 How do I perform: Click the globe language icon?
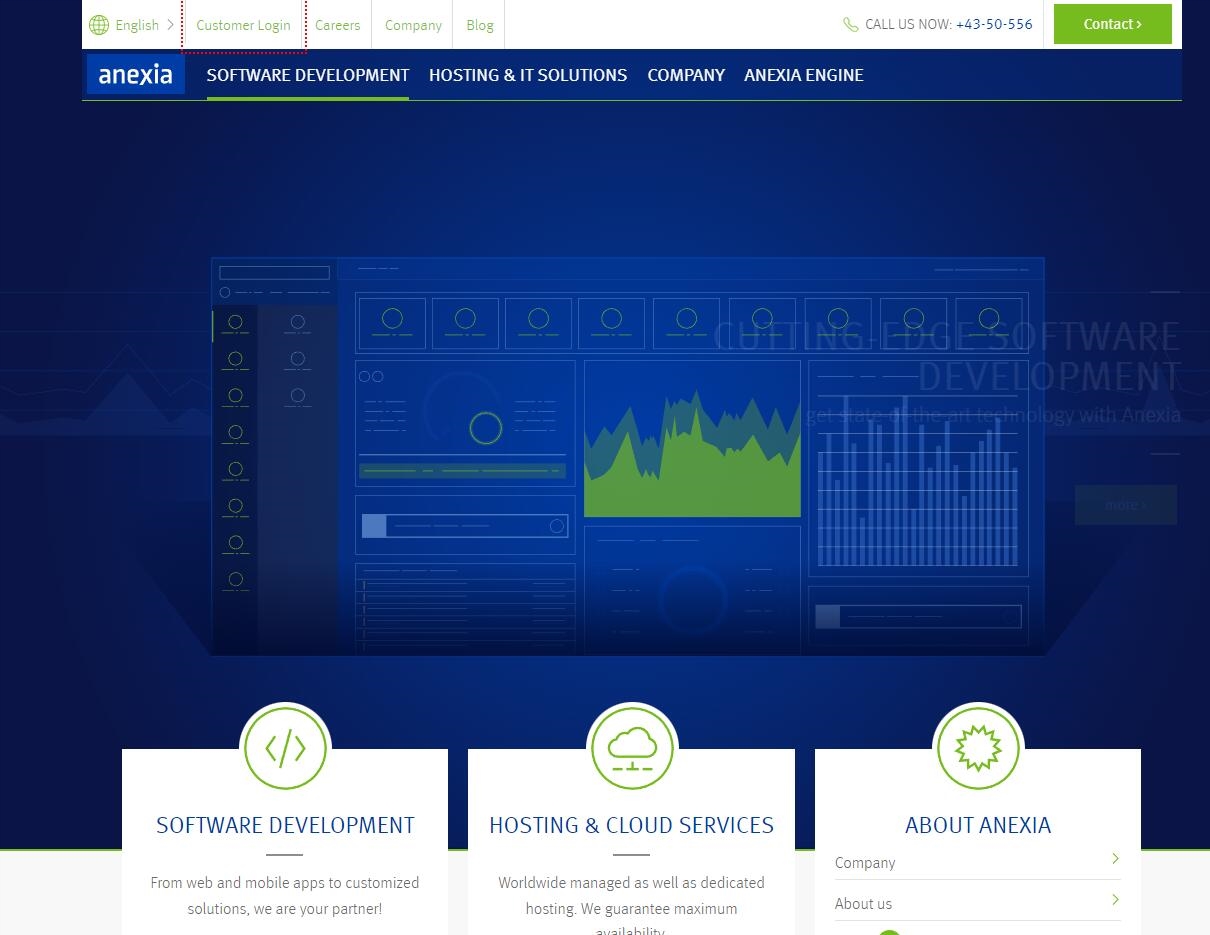click(99, 25)
